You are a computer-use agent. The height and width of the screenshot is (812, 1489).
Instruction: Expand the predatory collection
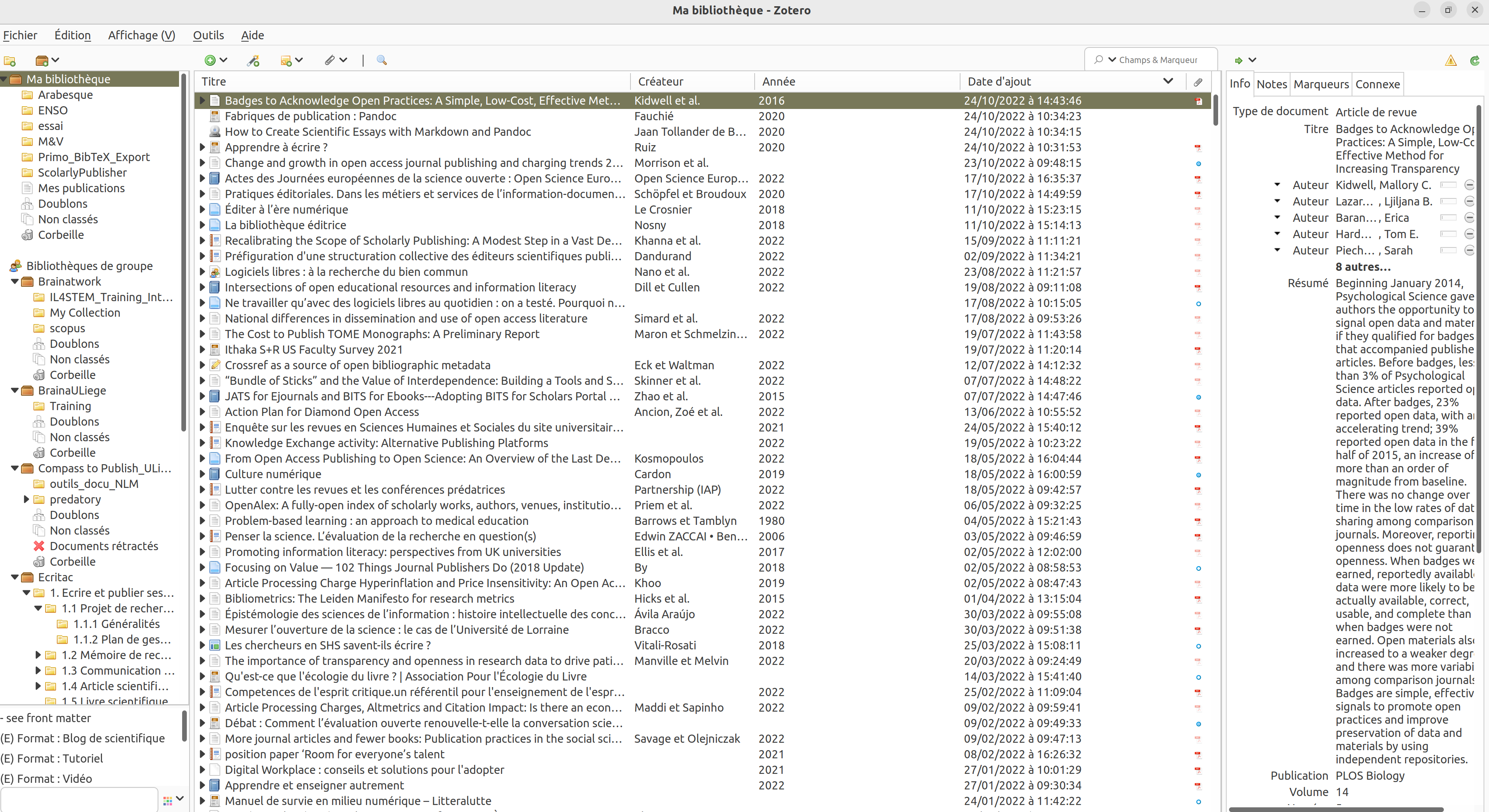point(26,499)
